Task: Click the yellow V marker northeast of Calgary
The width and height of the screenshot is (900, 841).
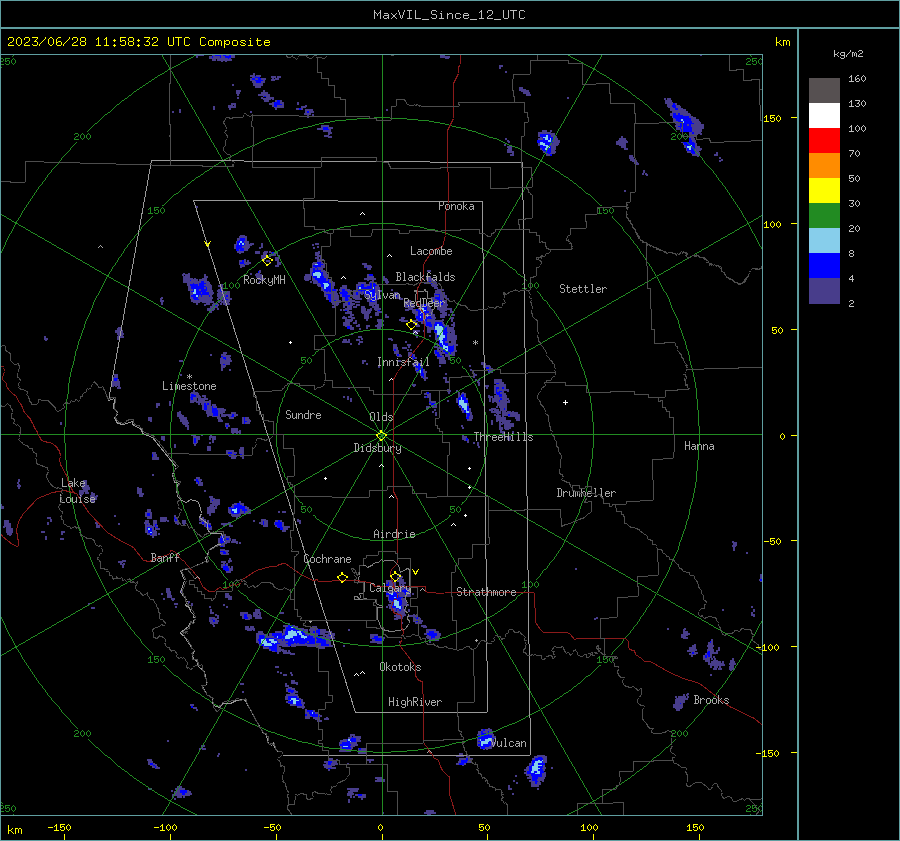Action: click(416, 572)
